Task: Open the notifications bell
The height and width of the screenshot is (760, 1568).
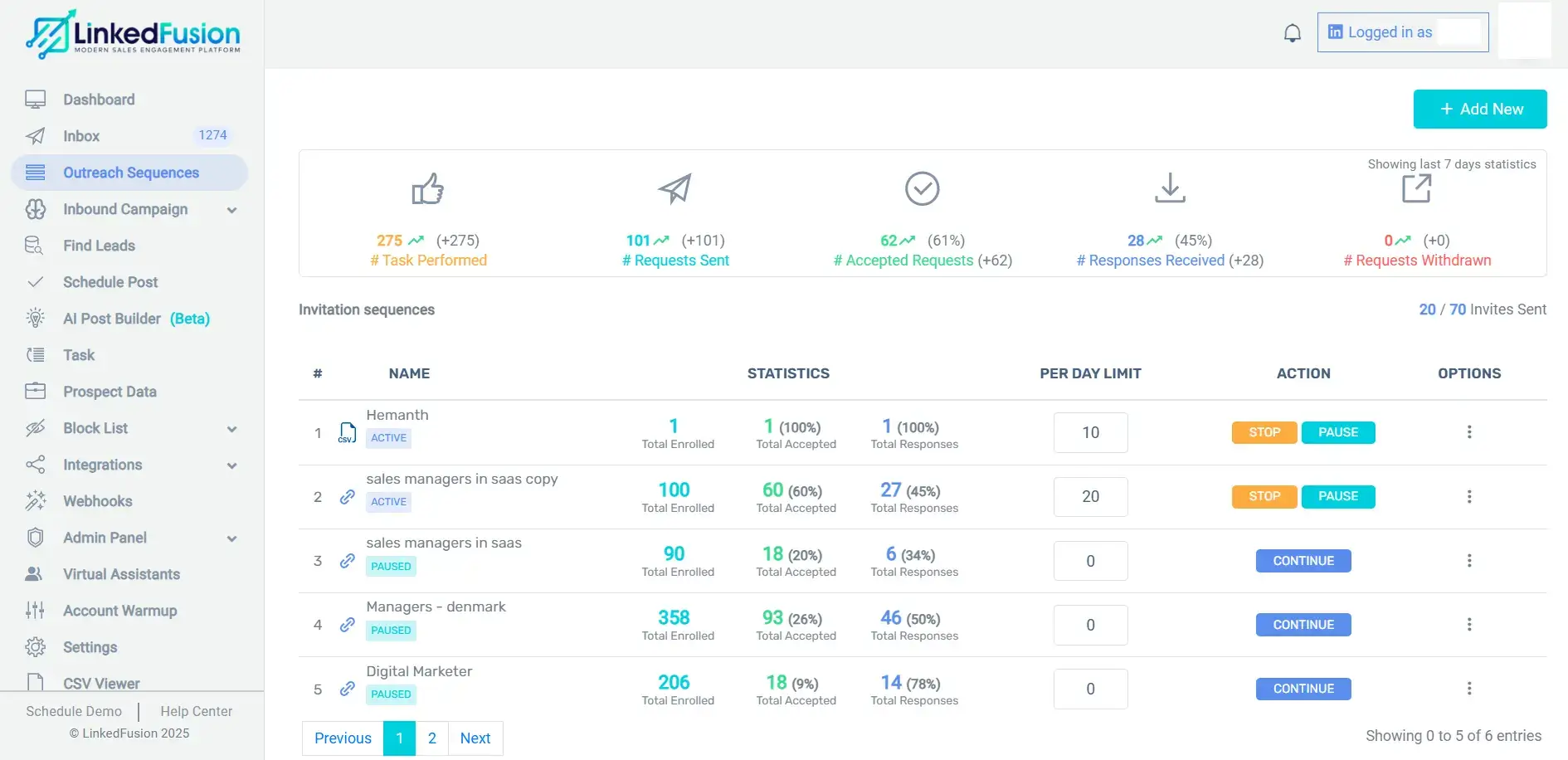Action: 1293,33
